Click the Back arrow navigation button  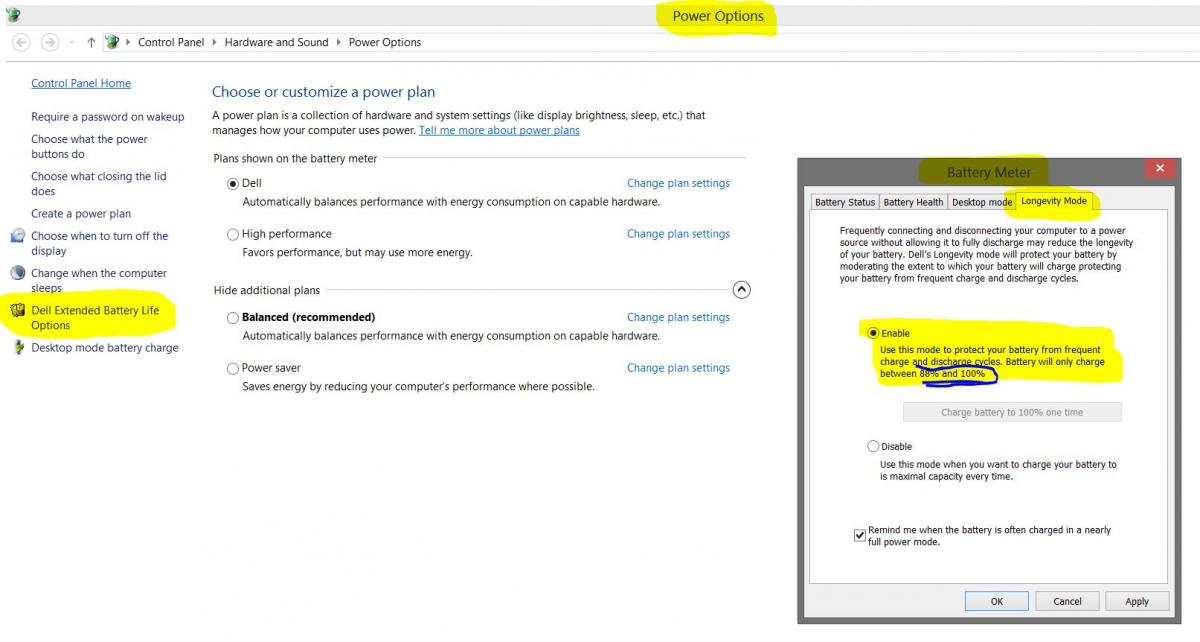coord(21,42)
